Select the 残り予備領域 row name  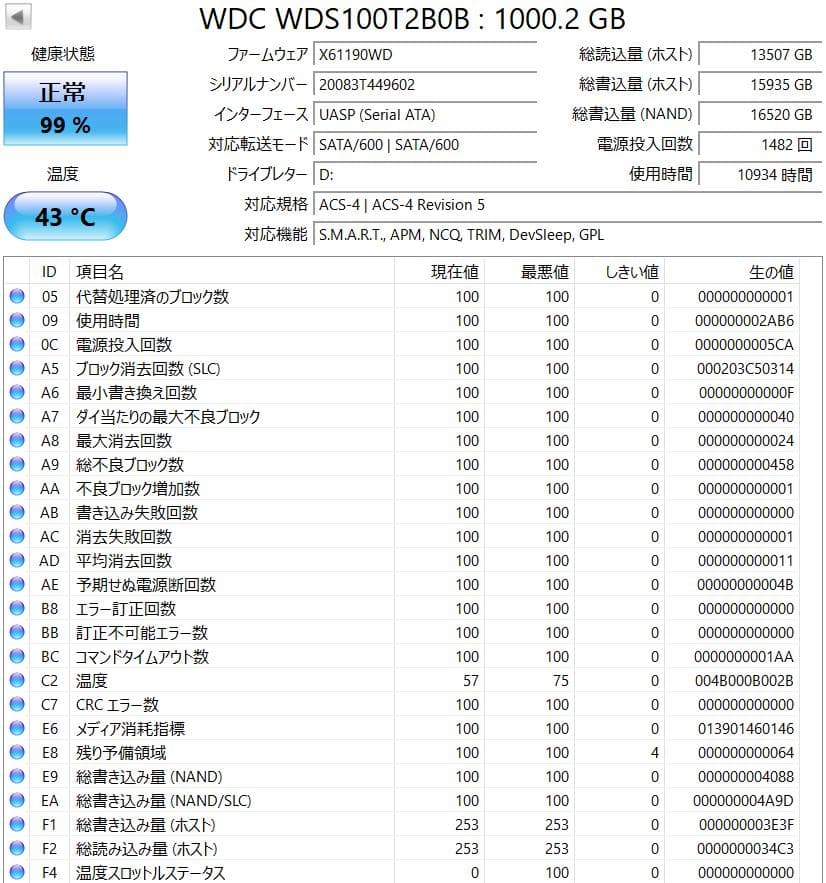[x=121, y=753]
